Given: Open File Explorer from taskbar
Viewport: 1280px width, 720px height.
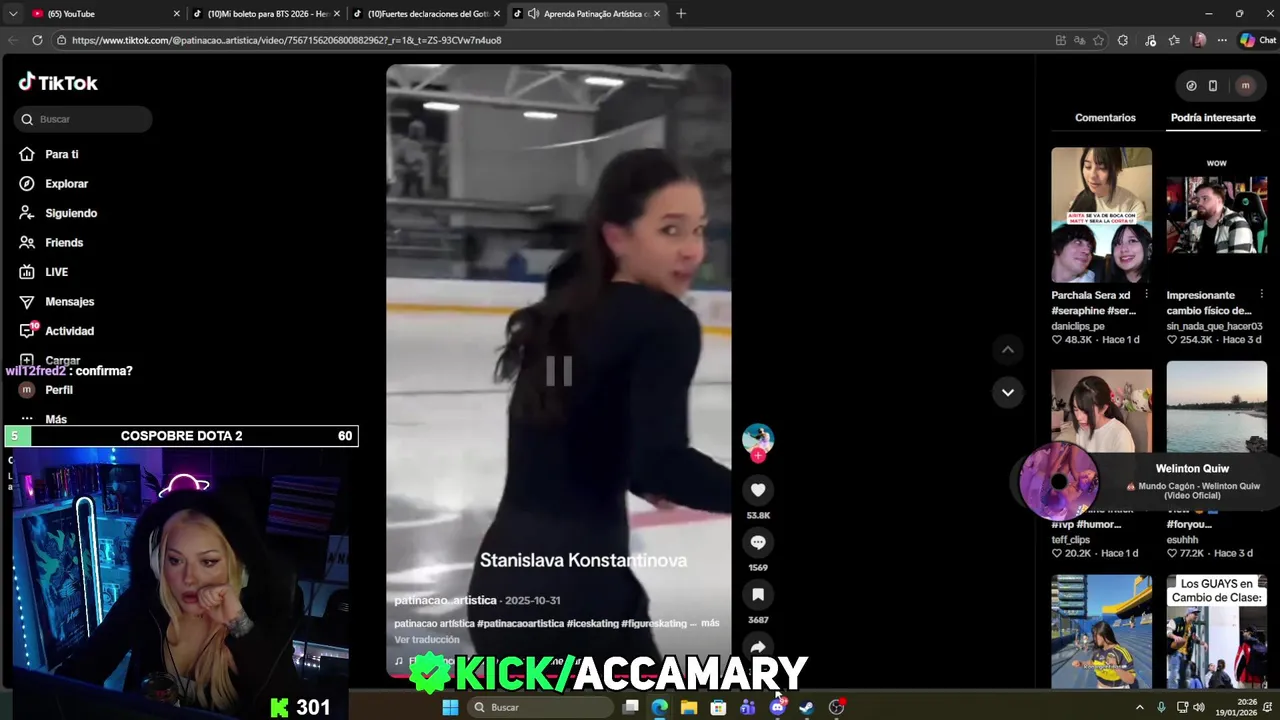Looking at the screenshot, I should pyautogui.click(x=689, y=707).
